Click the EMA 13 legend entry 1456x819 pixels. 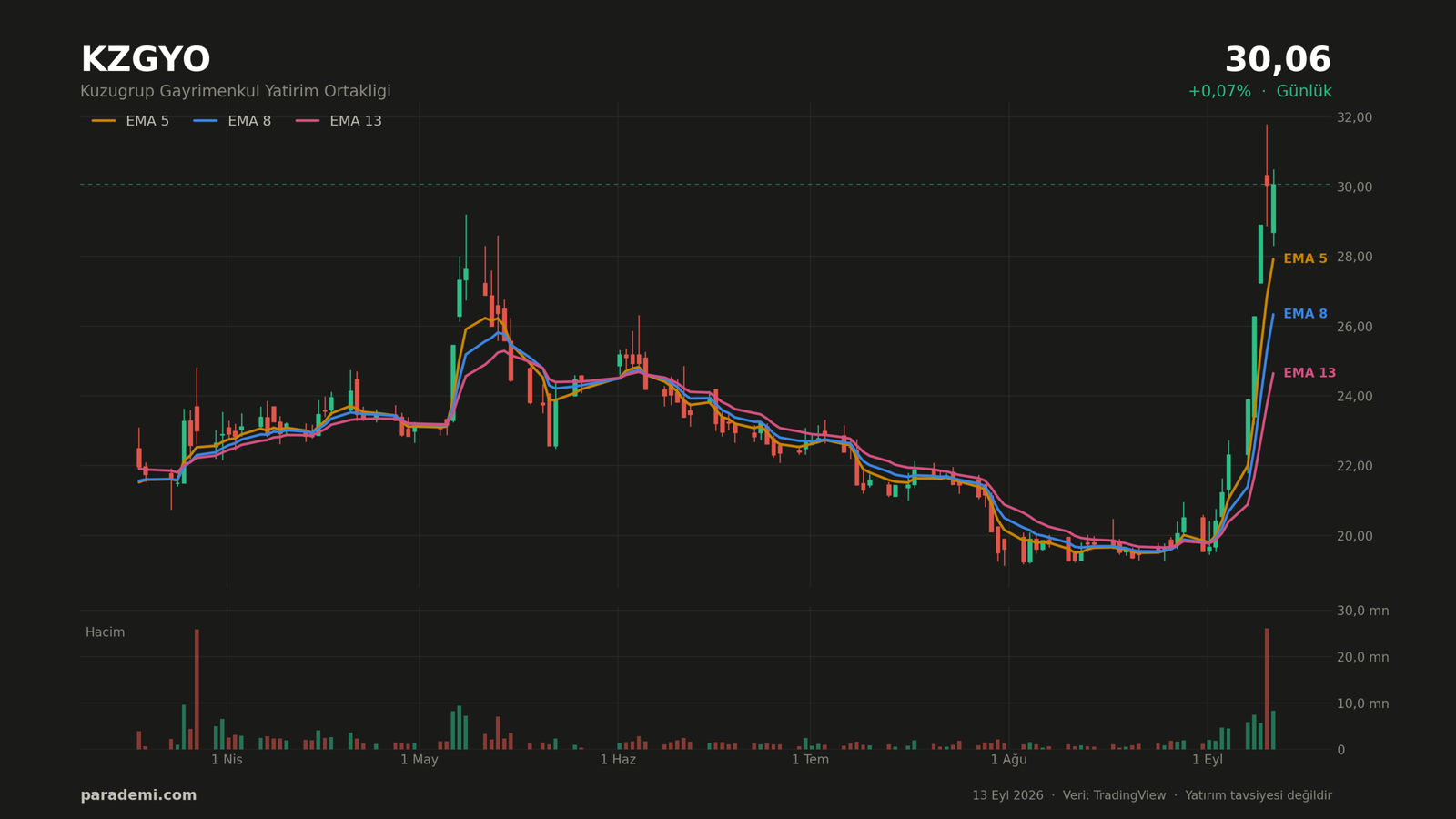click(x=339, y=121)
